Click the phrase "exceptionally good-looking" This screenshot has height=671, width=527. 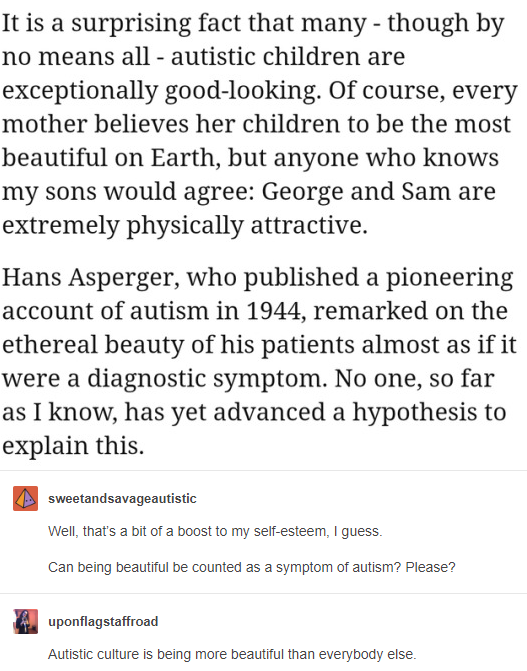[x=161, y=91]
